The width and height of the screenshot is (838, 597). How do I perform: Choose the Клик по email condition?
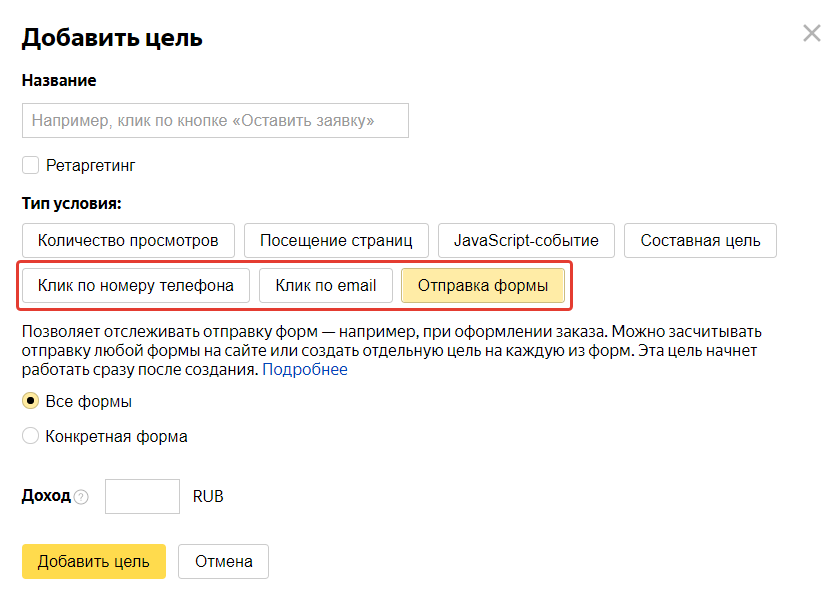(x=326, y=285)
